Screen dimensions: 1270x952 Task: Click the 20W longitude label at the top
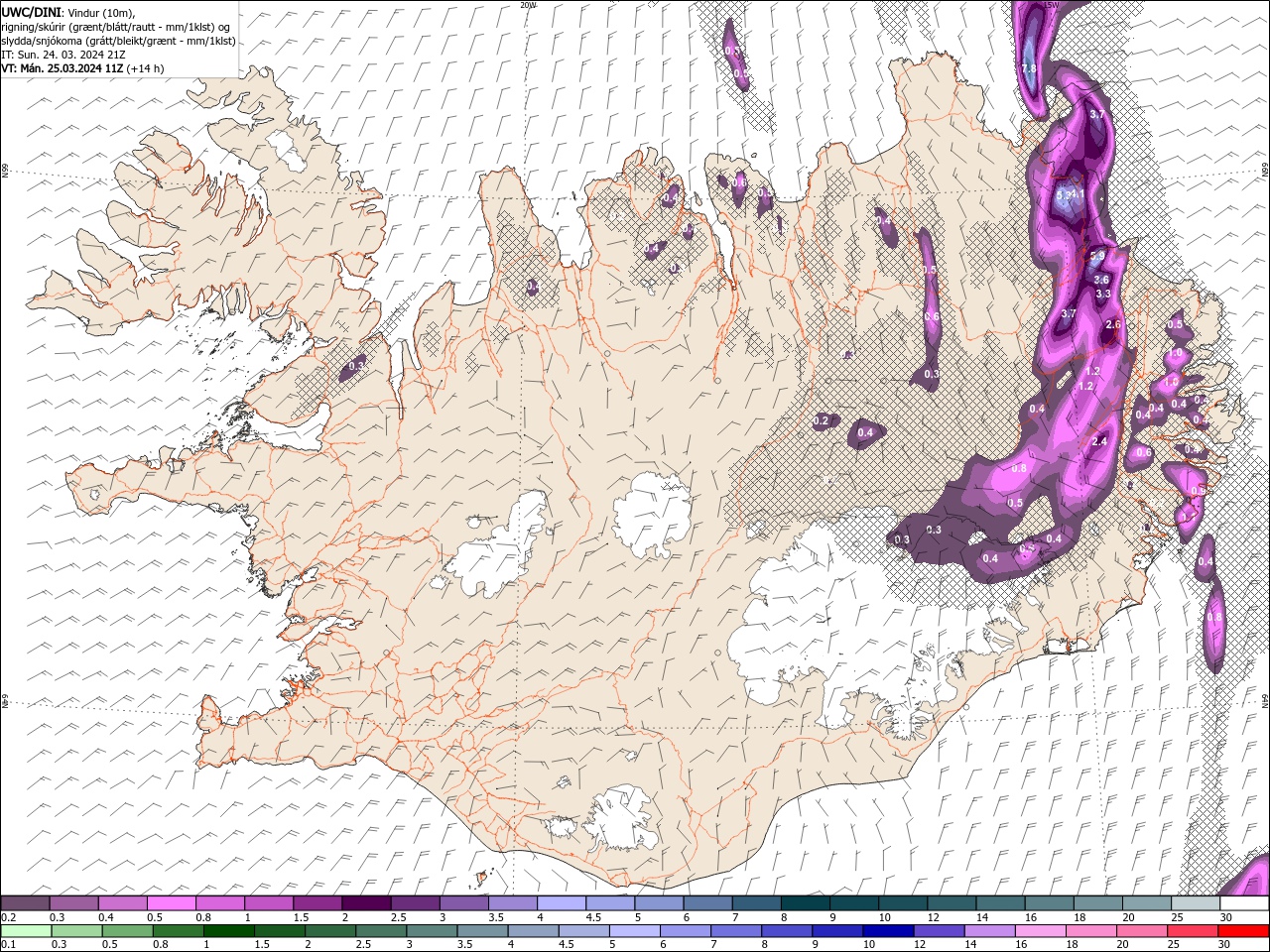tap(528, 4)
